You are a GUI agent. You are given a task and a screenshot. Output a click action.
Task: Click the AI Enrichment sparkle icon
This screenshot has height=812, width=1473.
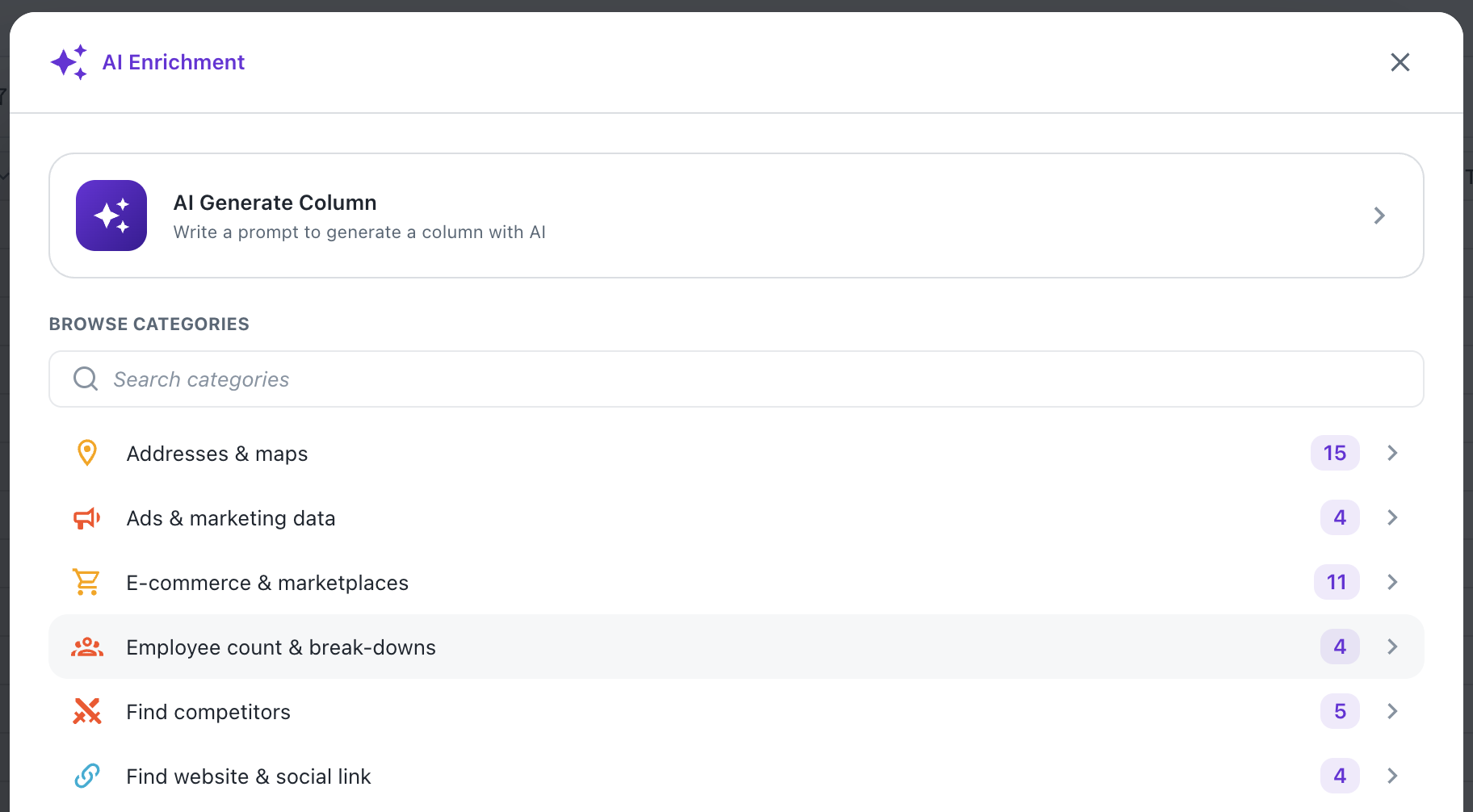click(x=69, y=62)
